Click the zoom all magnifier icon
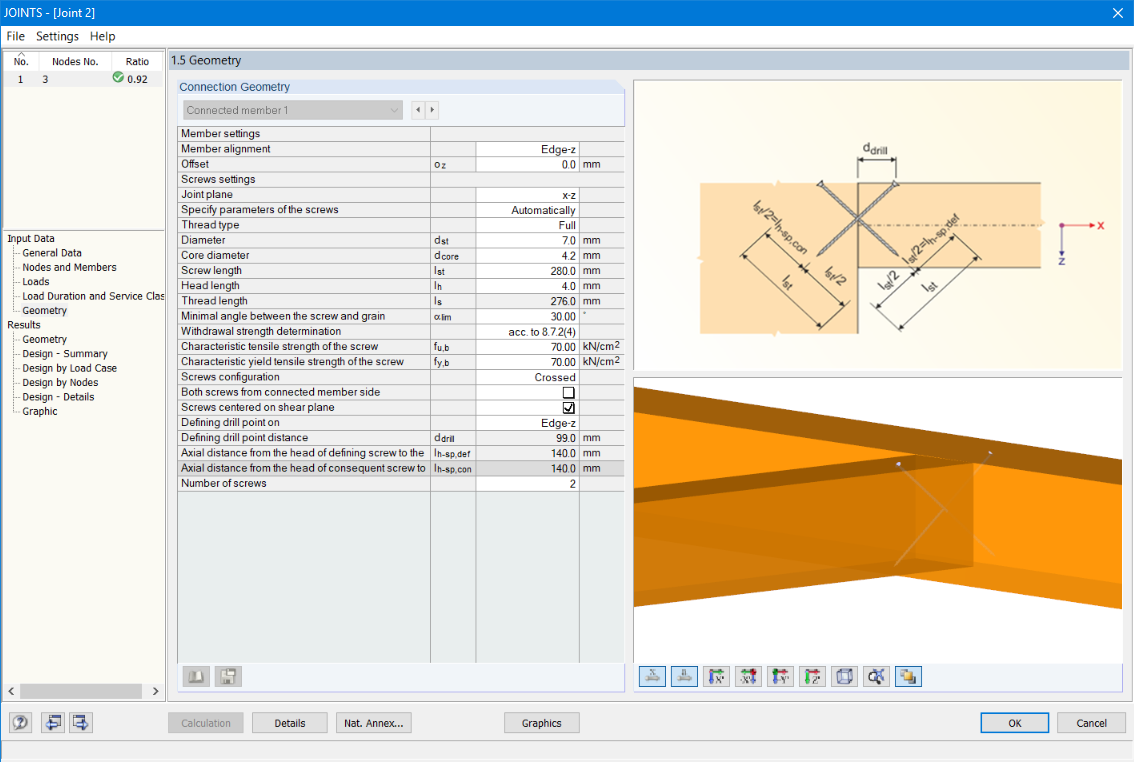Screen dimensions: 1134x762 click(876, 677)
